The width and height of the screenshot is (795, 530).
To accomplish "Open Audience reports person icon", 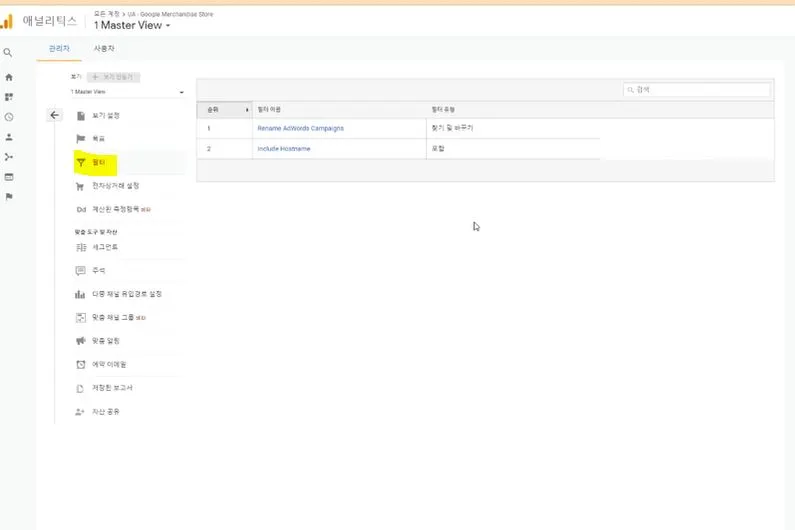I will click(9, 137).
